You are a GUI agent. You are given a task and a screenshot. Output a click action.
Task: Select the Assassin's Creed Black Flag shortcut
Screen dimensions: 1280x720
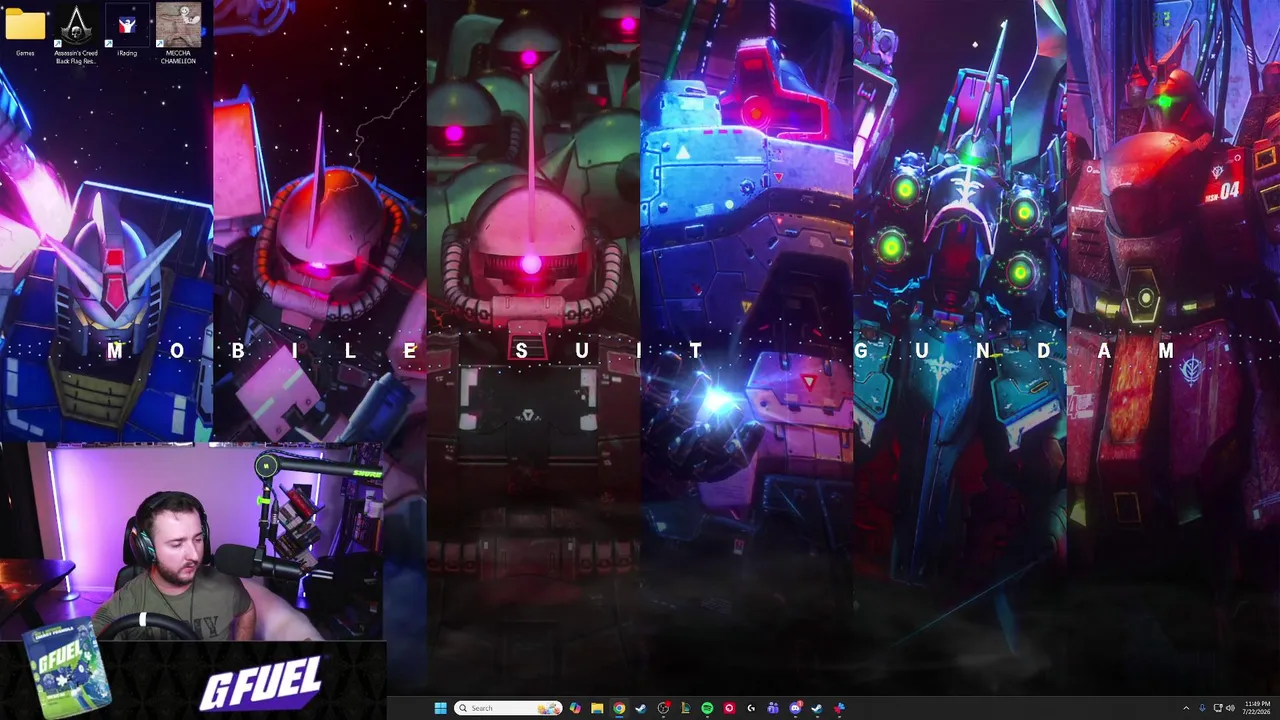coord(76,34)
